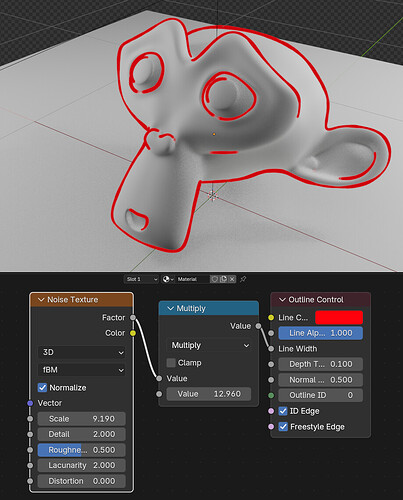This screenshot has width=403, height=500.
Task: Enable the Clamp checkbox
Action: click(171, 363)
